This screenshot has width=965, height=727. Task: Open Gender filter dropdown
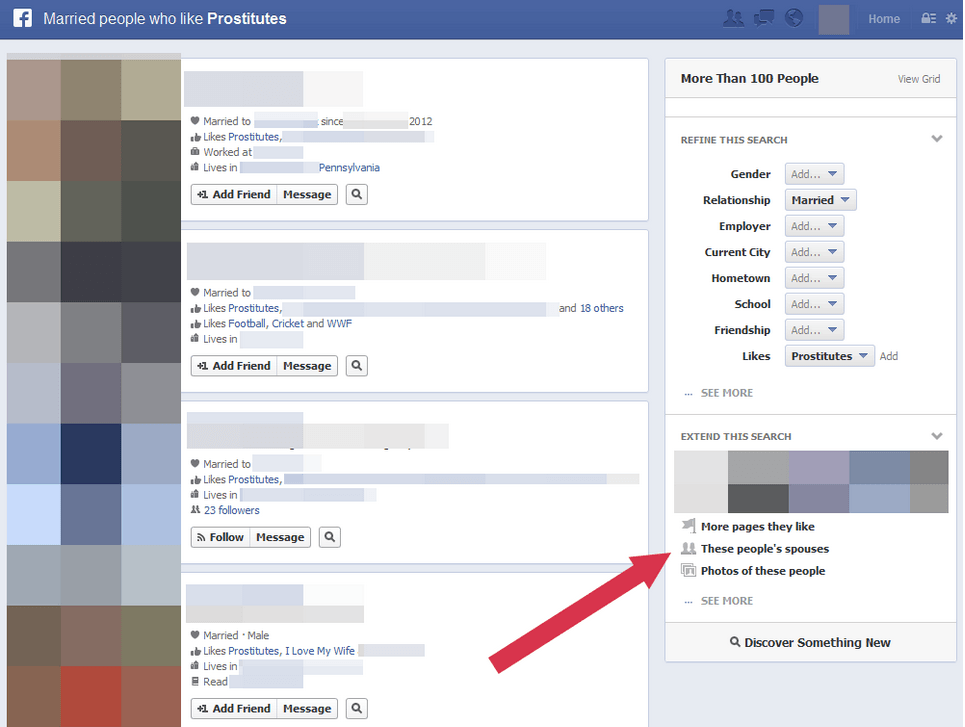[814, 174]
